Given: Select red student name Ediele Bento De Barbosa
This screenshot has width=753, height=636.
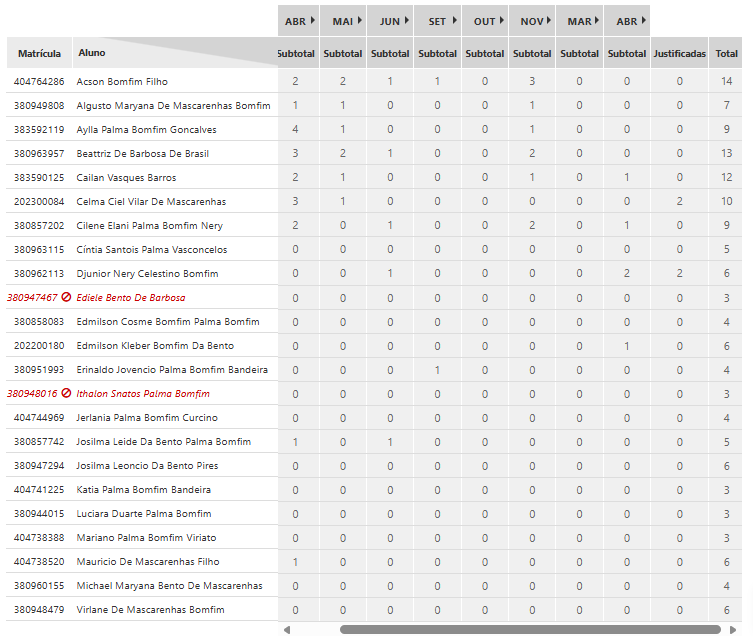Looking at the screenshot, I should pos(131,298).
